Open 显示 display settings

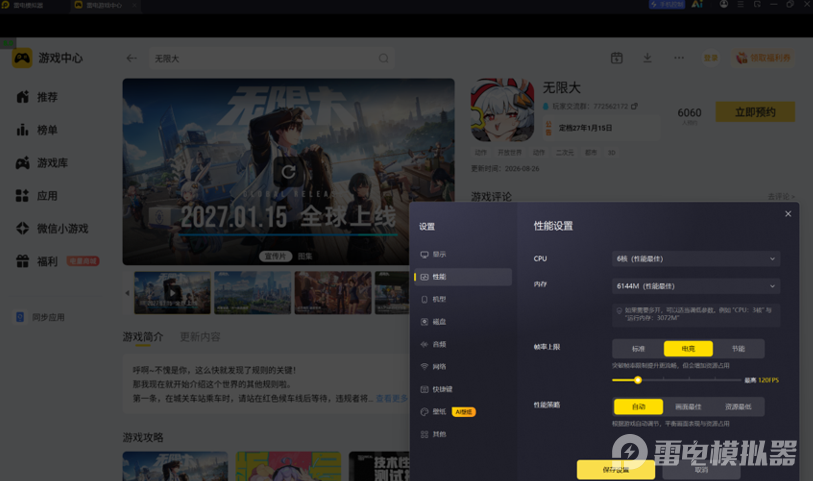462,254
